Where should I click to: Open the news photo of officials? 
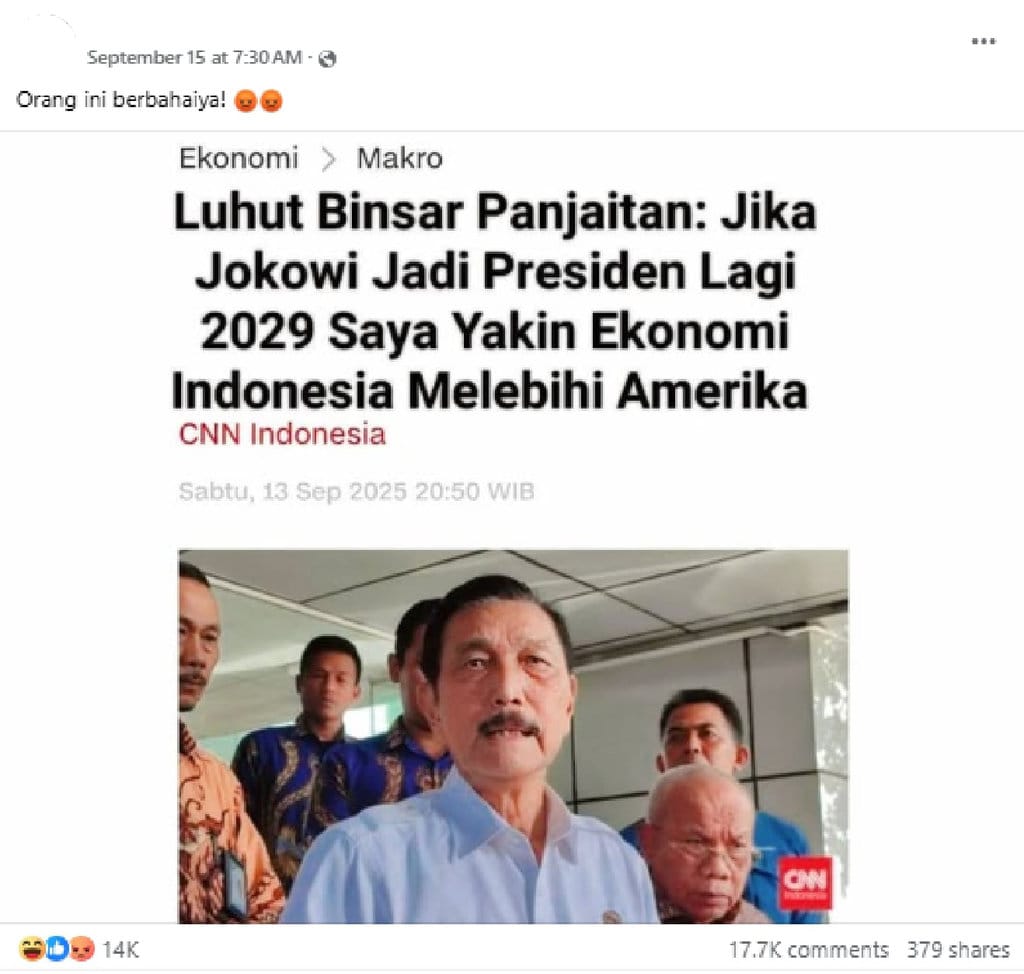pyautogui.click(x=513, y=736)
